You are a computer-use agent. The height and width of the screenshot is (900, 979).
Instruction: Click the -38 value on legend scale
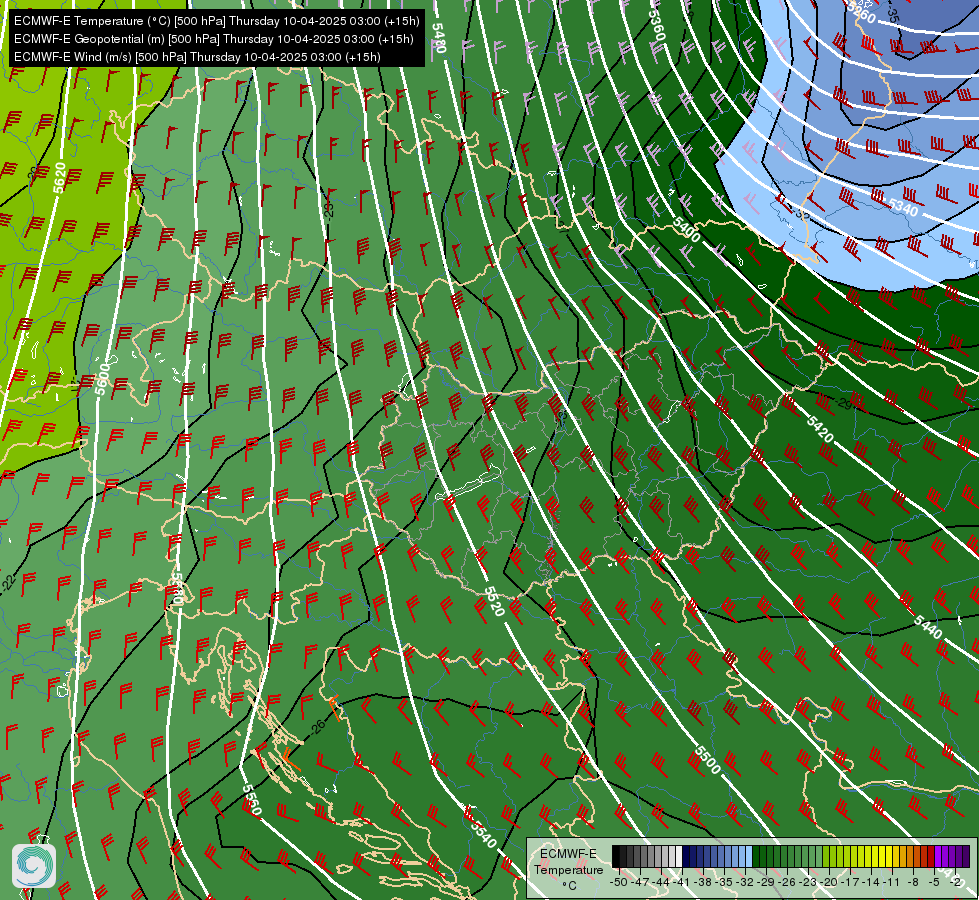(x=703, y=883)
